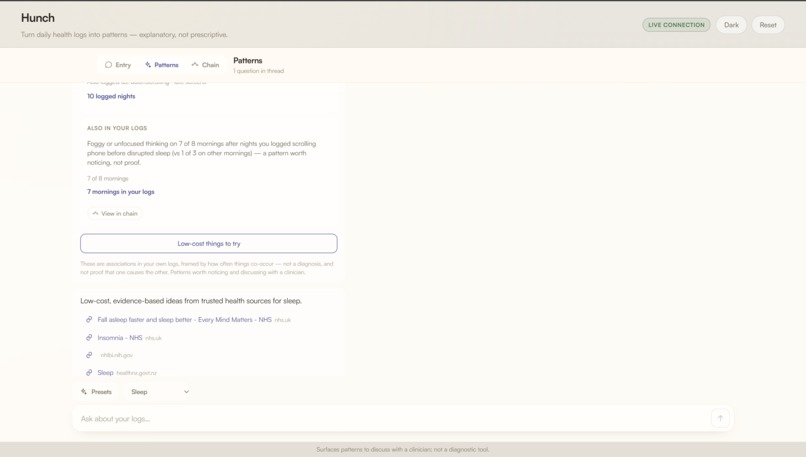The image size is (806, 457).
Task: Open '7 mornings in your logs' link
Action: tap(121, 192)
